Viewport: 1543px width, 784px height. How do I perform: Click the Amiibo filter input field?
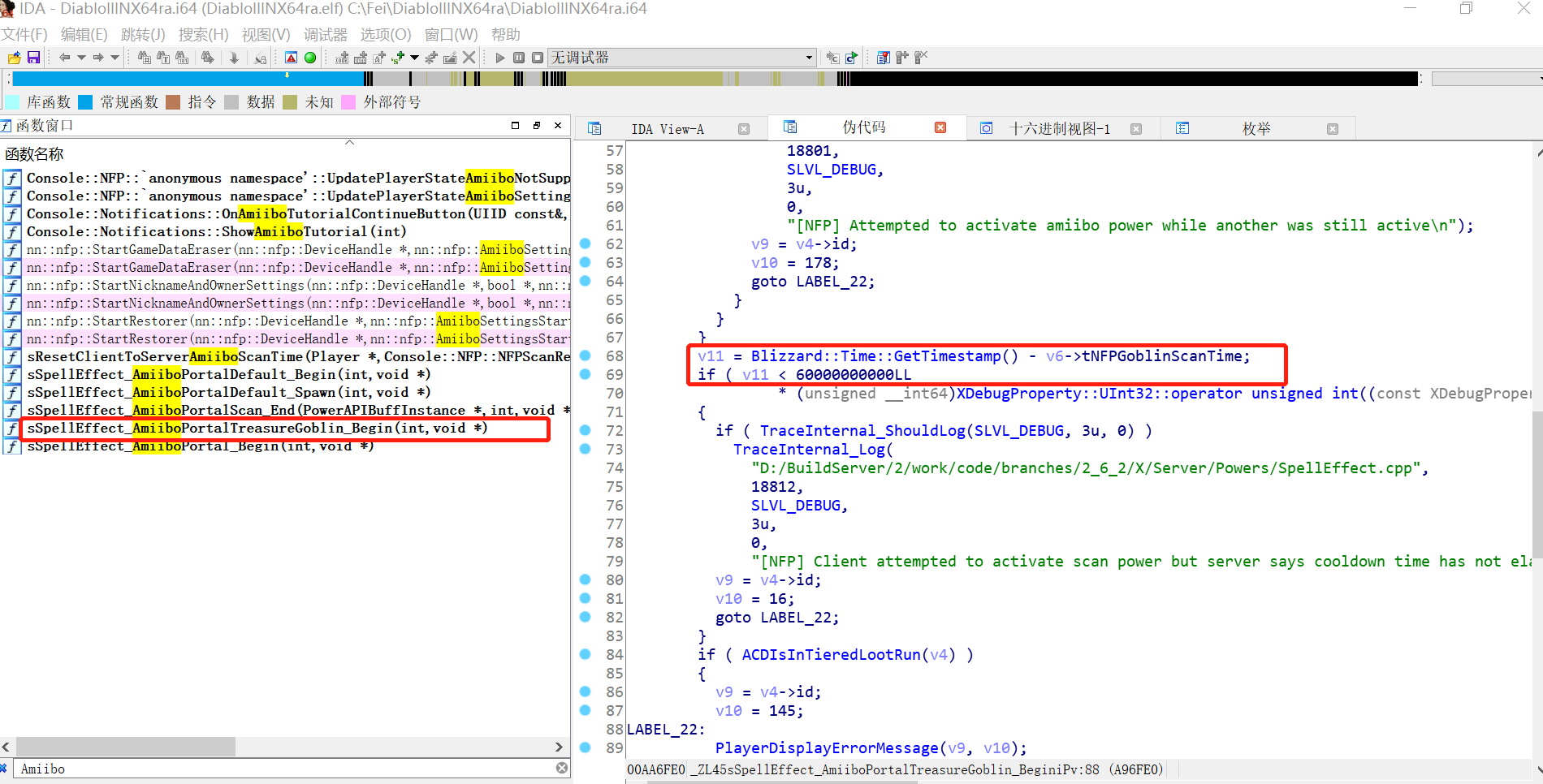click(284, 769)
